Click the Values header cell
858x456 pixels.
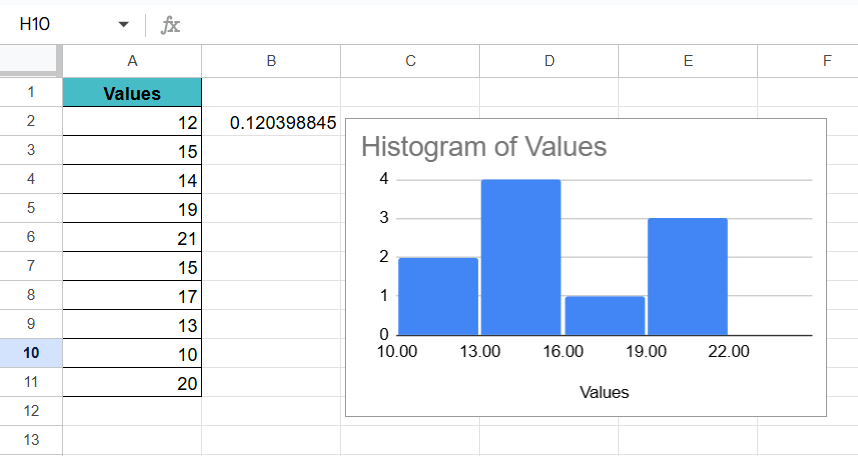point(132,93)
